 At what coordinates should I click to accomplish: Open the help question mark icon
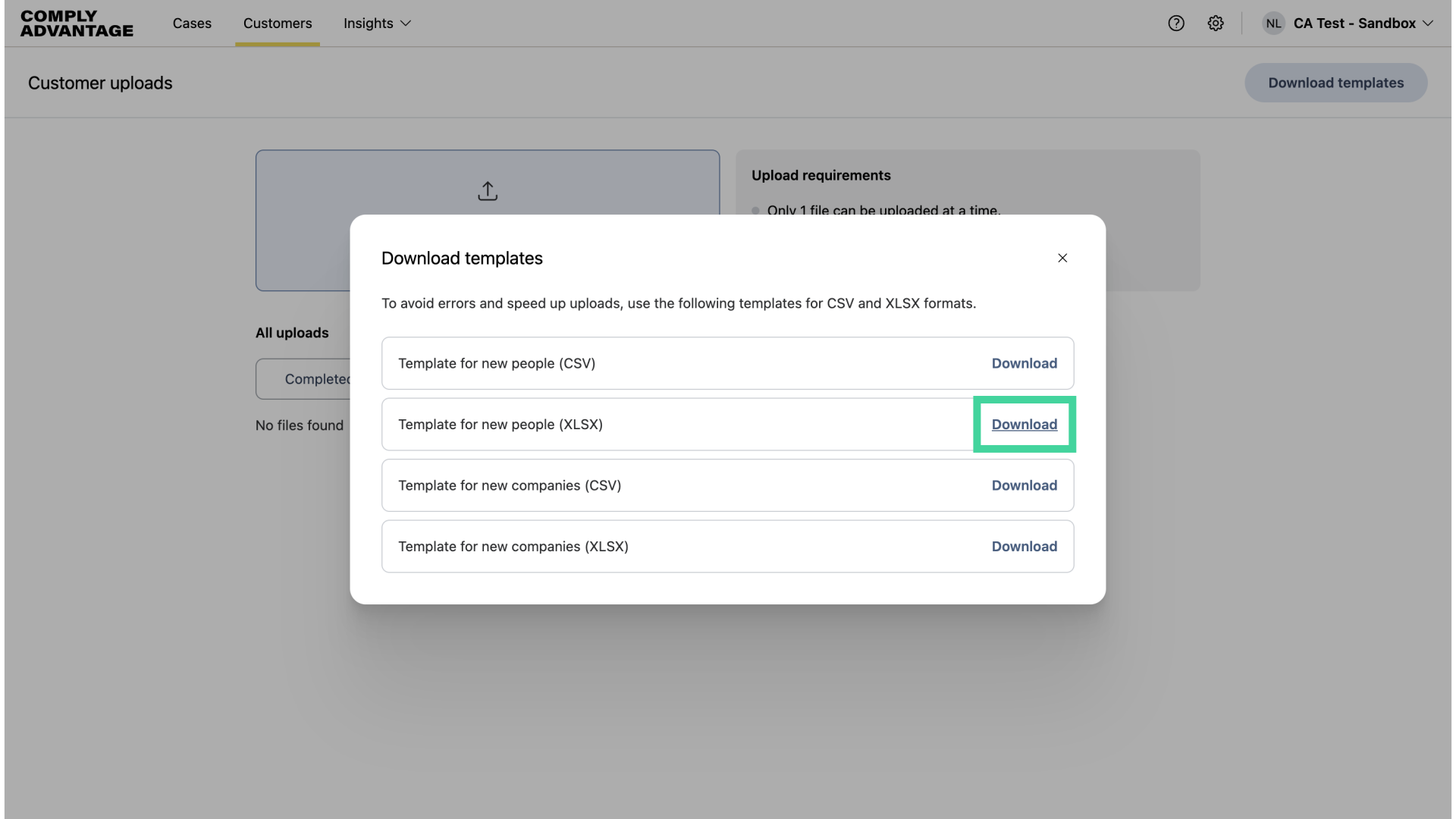[1176, 24]
